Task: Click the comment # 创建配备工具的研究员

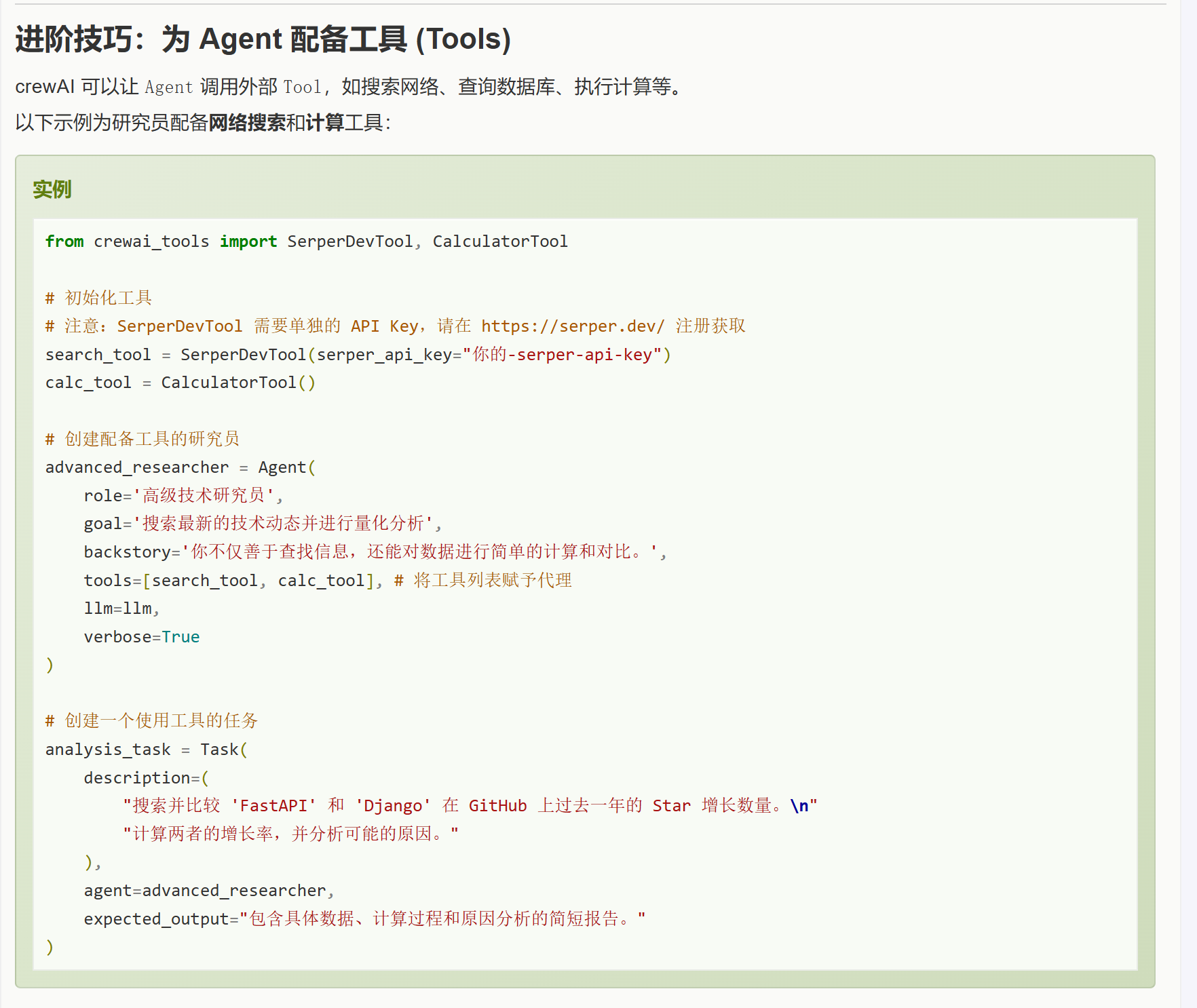Action: coord(142,439)
